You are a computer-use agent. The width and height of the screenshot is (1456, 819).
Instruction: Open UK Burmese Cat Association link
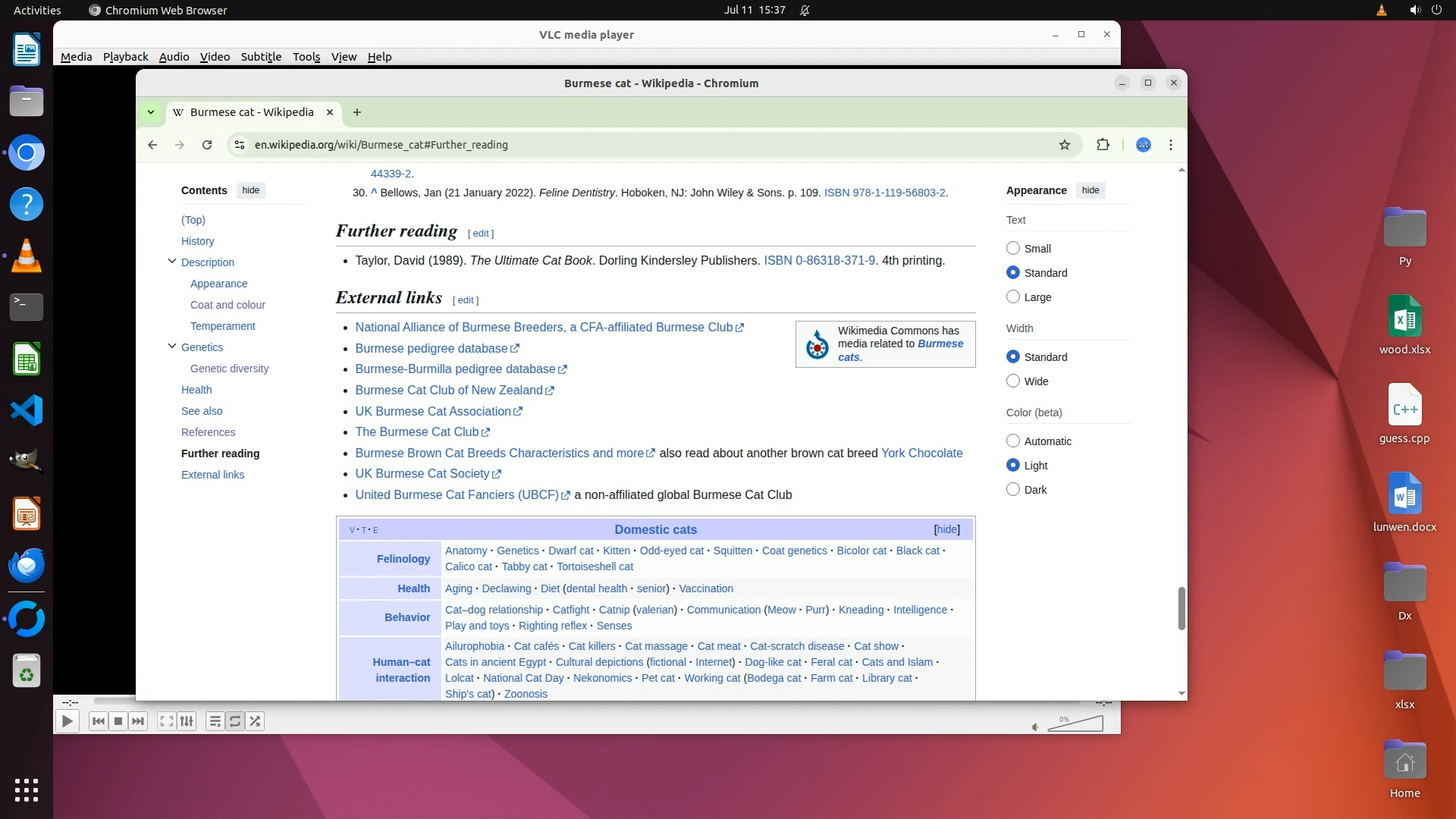(x=432, y=411)
